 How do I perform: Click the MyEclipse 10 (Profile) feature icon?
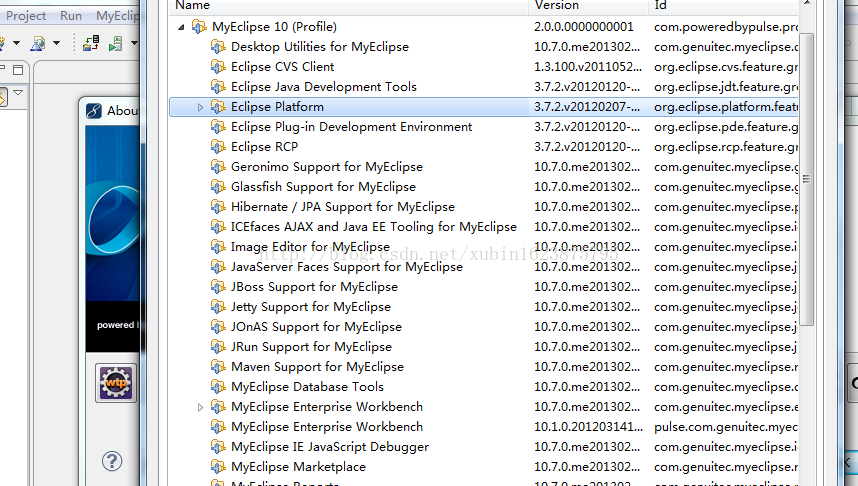pos(199,27)
